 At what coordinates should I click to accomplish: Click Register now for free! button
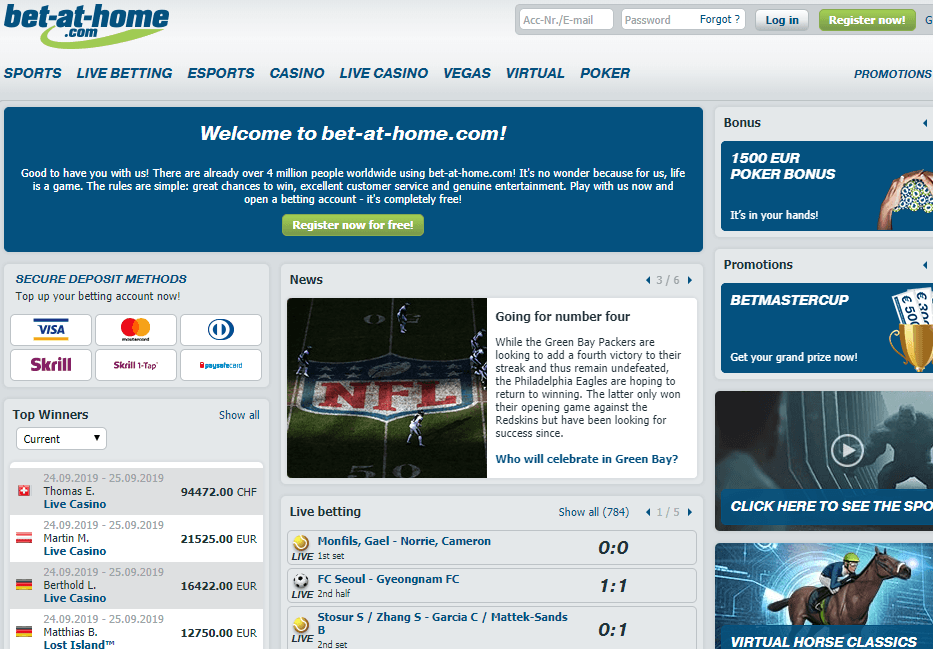click(353, 225)
